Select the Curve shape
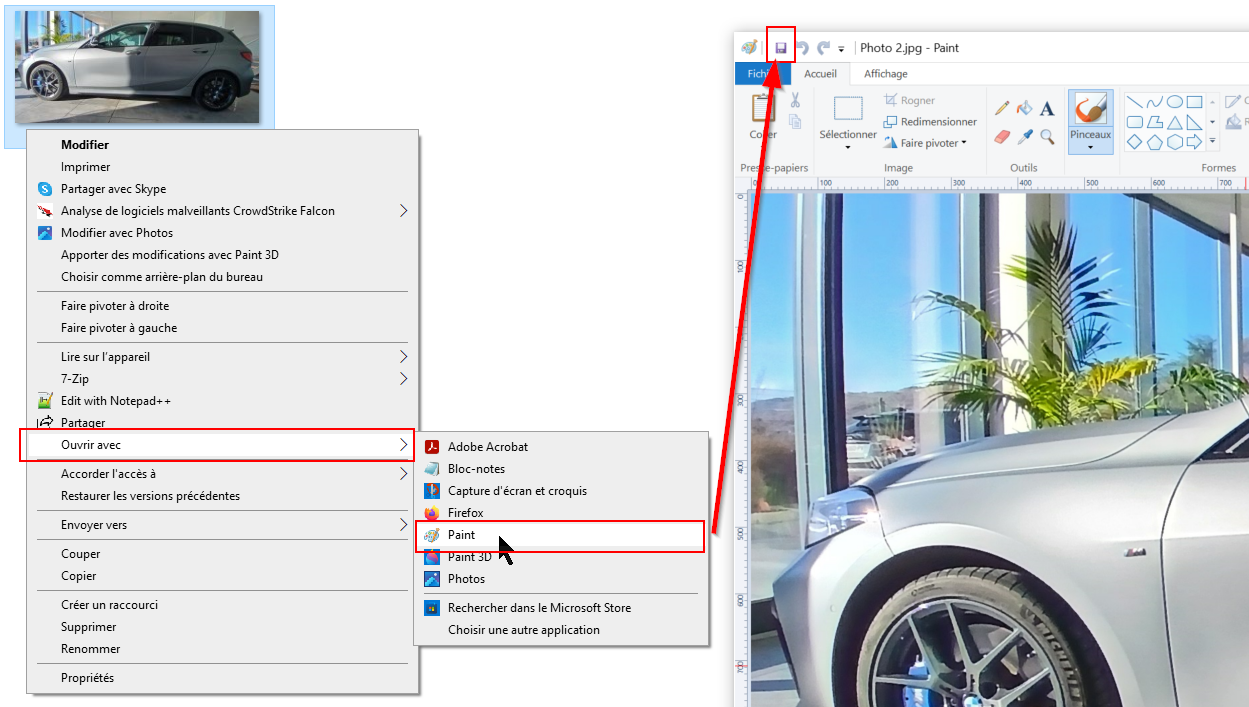The image size is (1249, 707). [1155, 102]
